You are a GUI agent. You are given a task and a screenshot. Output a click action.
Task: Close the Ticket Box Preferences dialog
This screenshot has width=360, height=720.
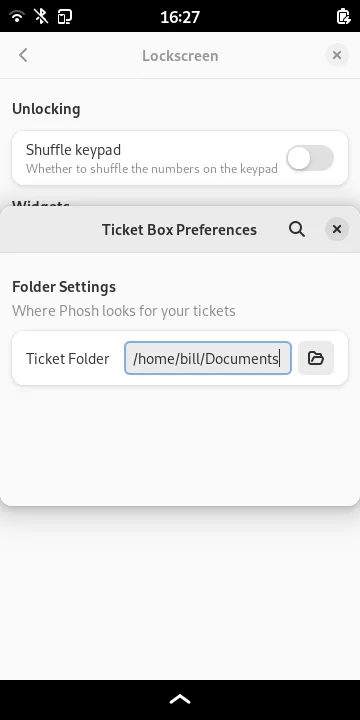tap(337, 229)
